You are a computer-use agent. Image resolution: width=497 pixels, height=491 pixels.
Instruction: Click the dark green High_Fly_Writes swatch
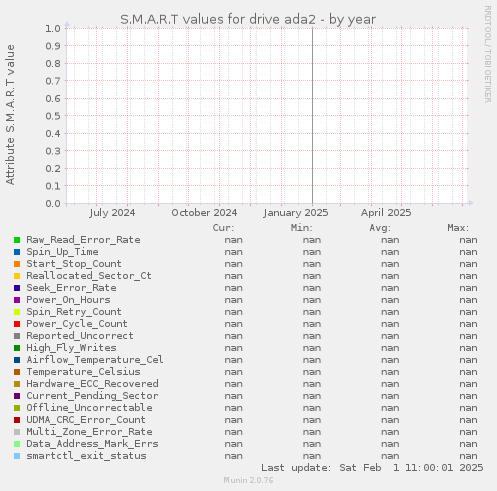(17, 348)
